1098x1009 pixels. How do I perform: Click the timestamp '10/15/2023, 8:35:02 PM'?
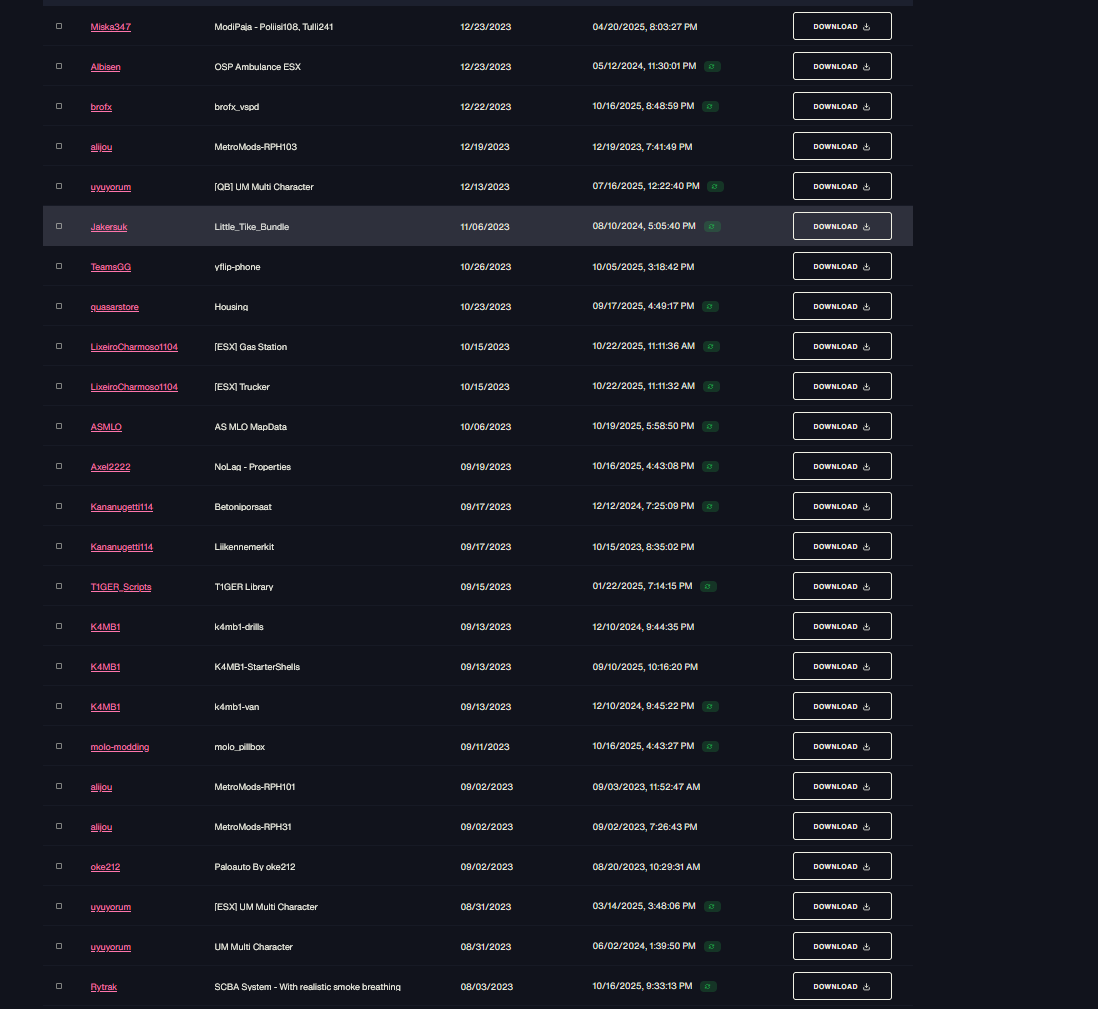[x=644, y=547]
